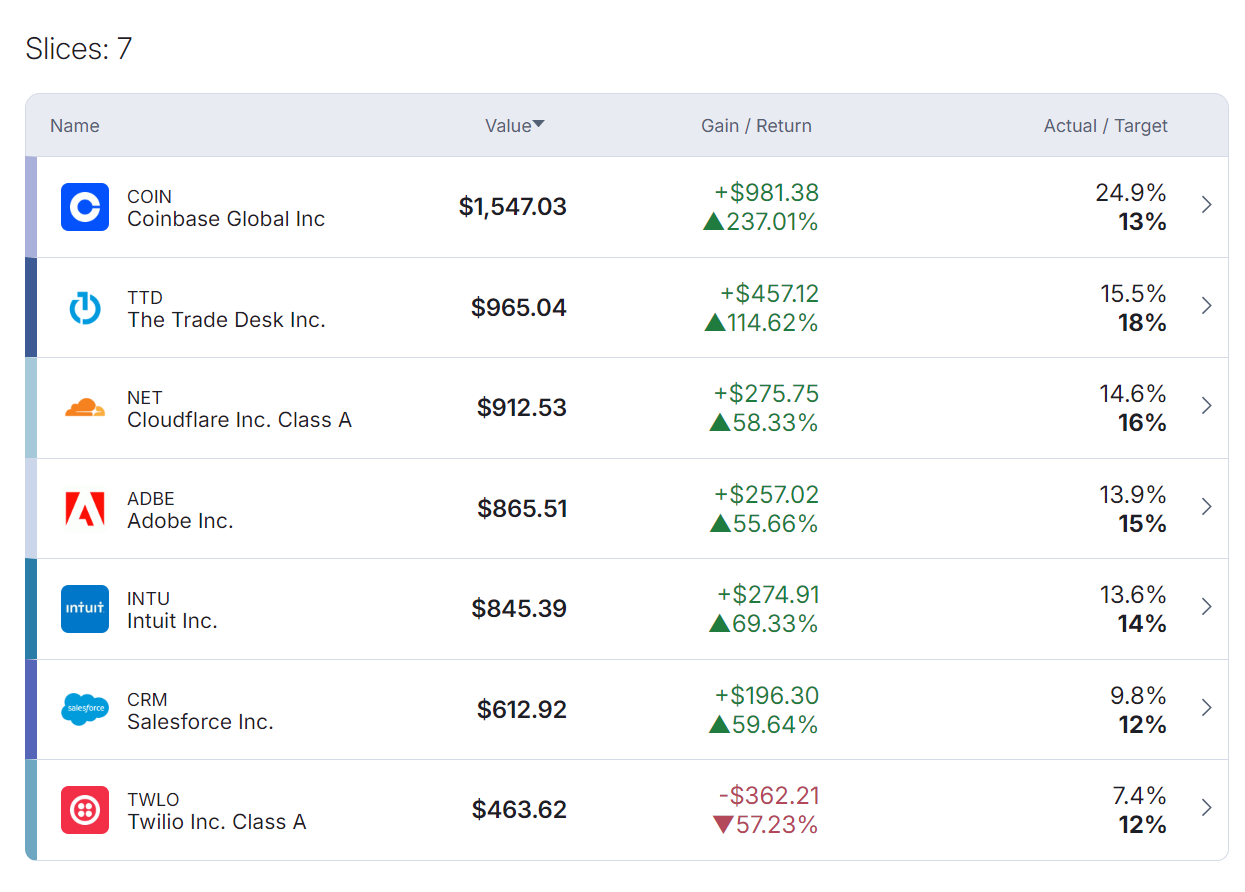
Task: Click the Adobe logo icon
Action: (85, 509)
